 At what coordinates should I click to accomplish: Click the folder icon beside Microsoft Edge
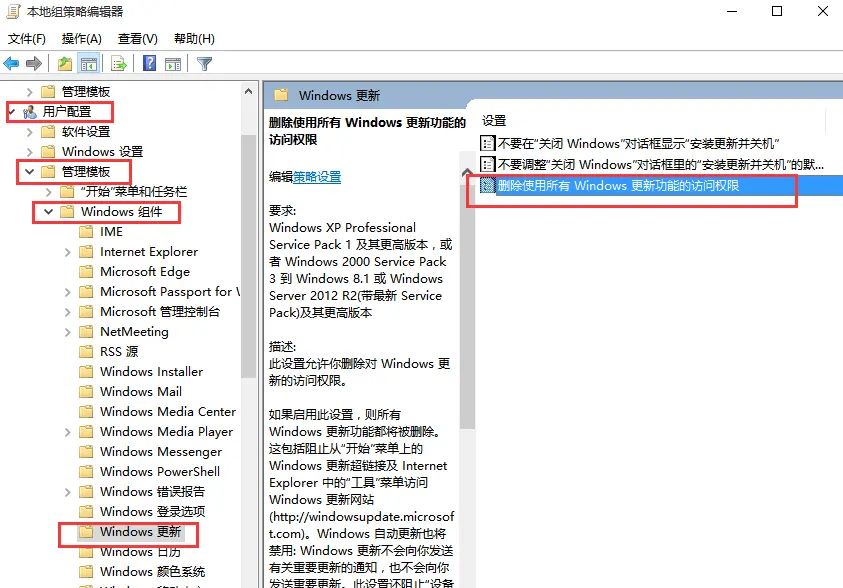tap(86, 271)
